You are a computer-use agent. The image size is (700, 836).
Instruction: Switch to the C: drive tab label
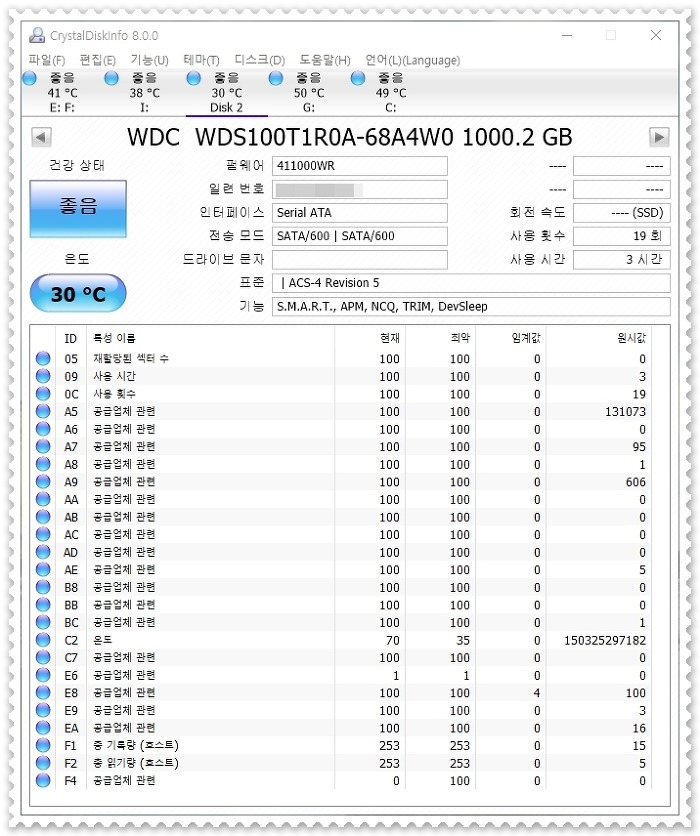(x=391, y=108)
